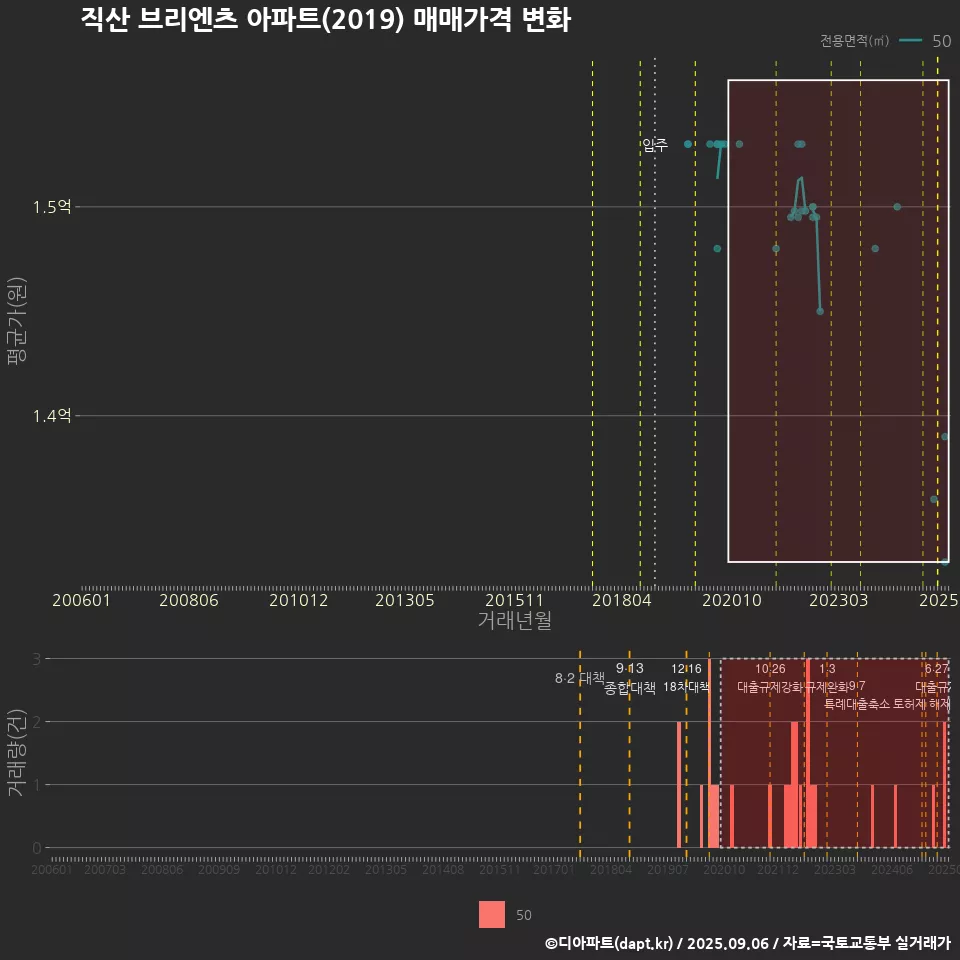Click the '거래년월' x-axis title
960x960 pixels.
click(x=514, y=620)
